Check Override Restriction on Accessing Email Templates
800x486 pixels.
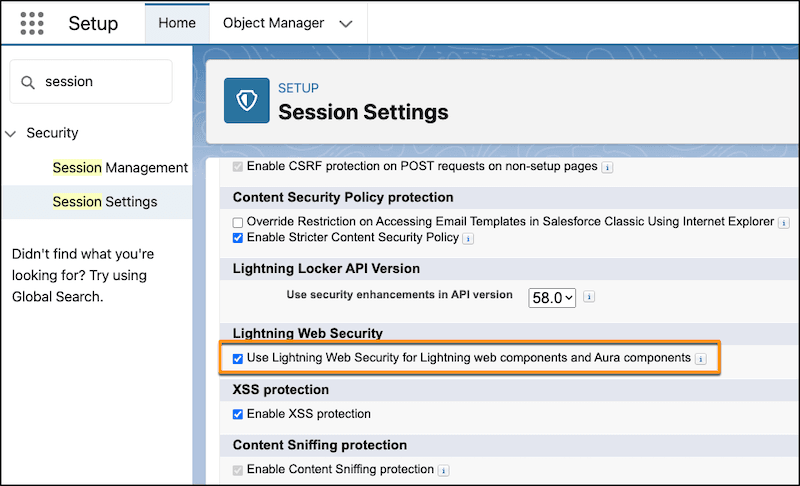tap(238, 222)
